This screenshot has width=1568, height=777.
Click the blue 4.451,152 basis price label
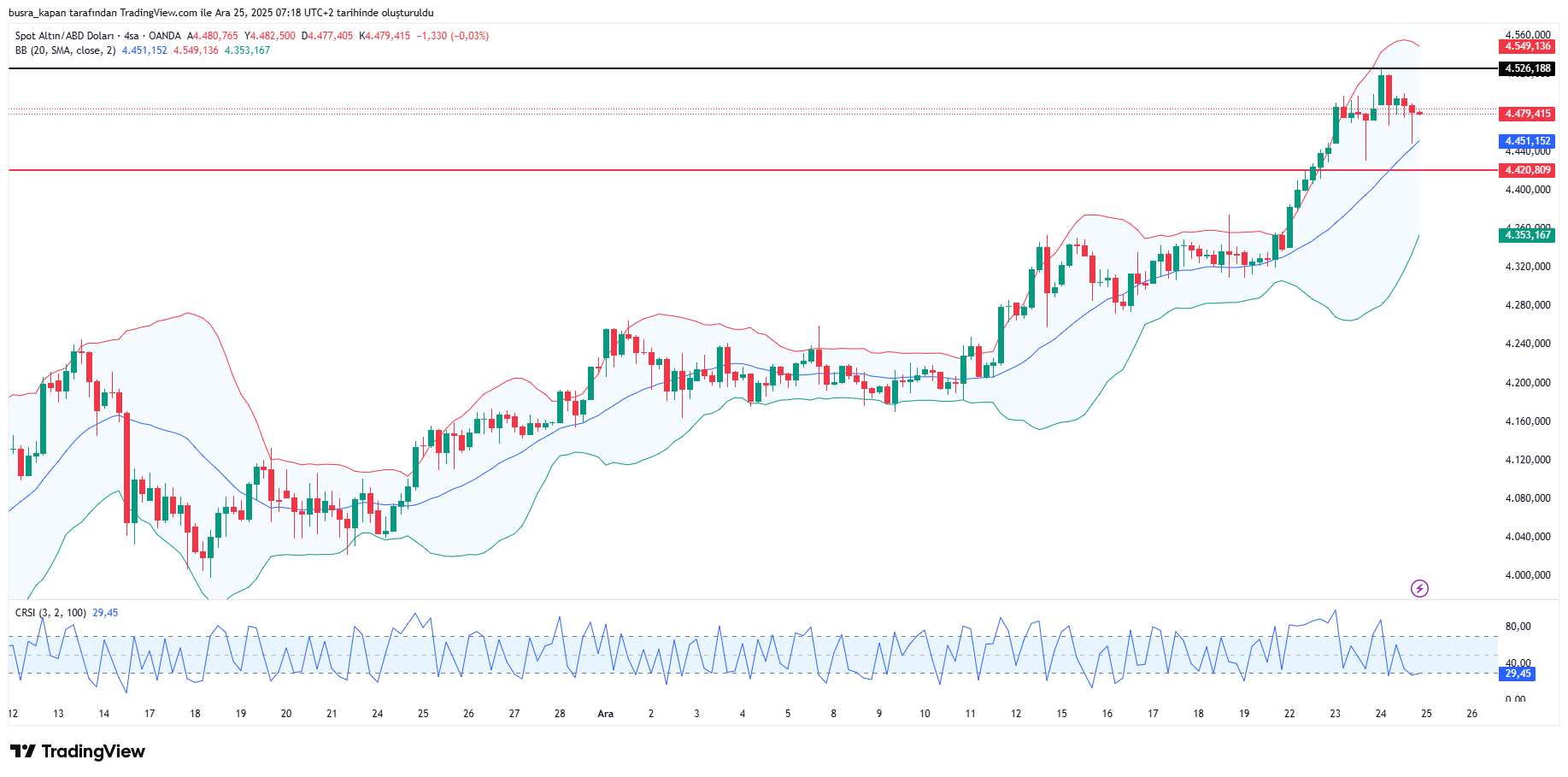click(x=1527, y=141)
